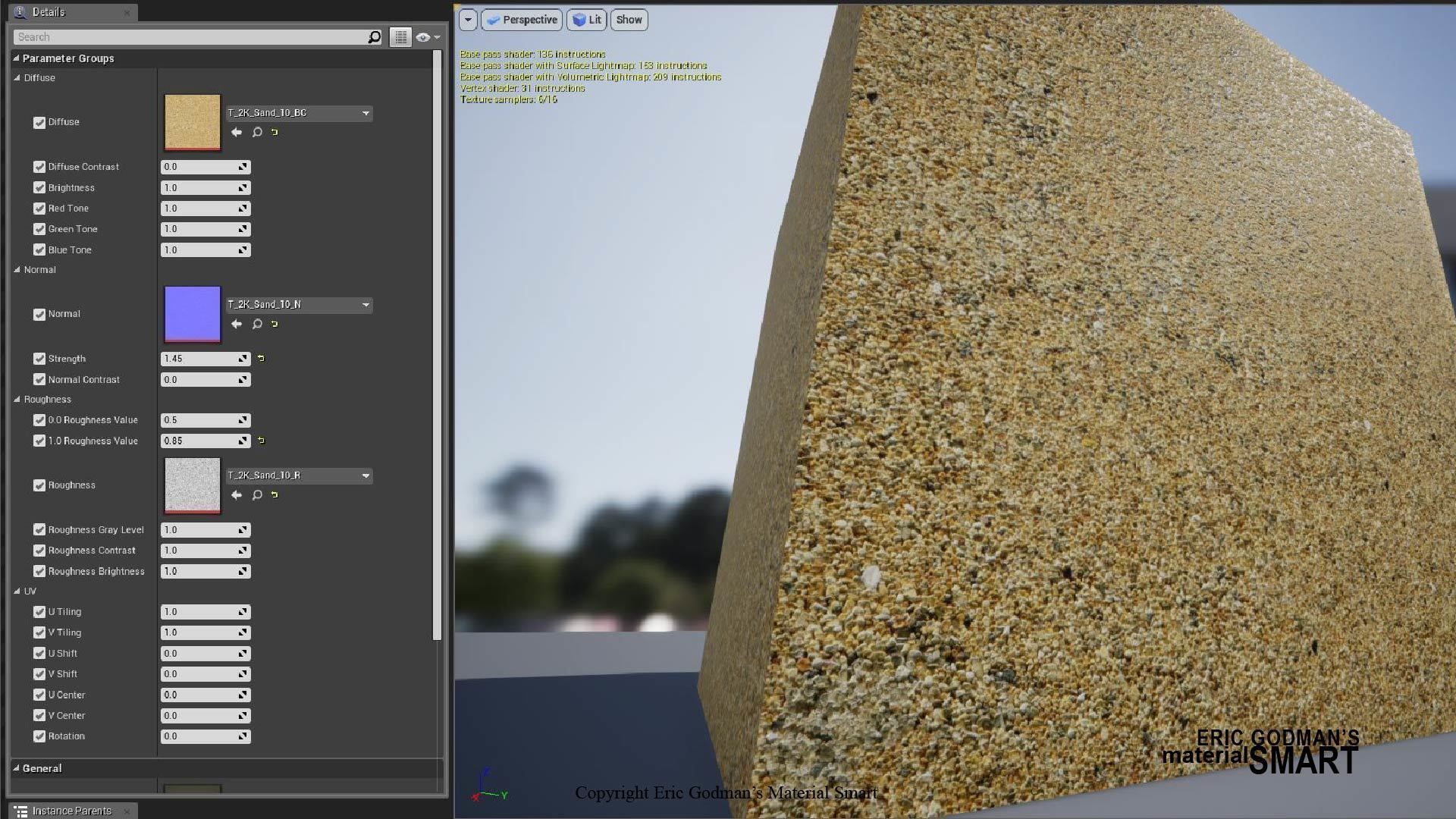Collapse the Normal parameter group
The width and height of the screenshot is (1456, 819).
pyautogui.click(x=17, y=269)
